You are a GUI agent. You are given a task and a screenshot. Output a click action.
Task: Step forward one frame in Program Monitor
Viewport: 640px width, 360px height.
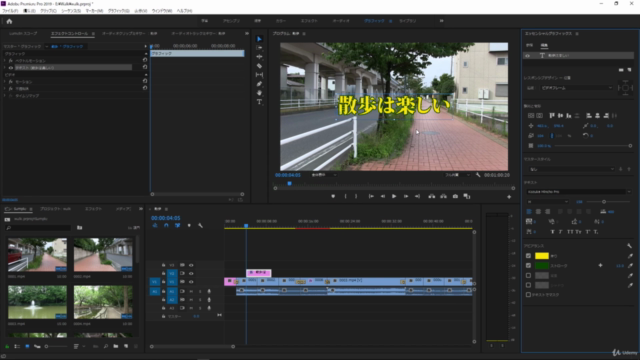[x=406, y=196]
